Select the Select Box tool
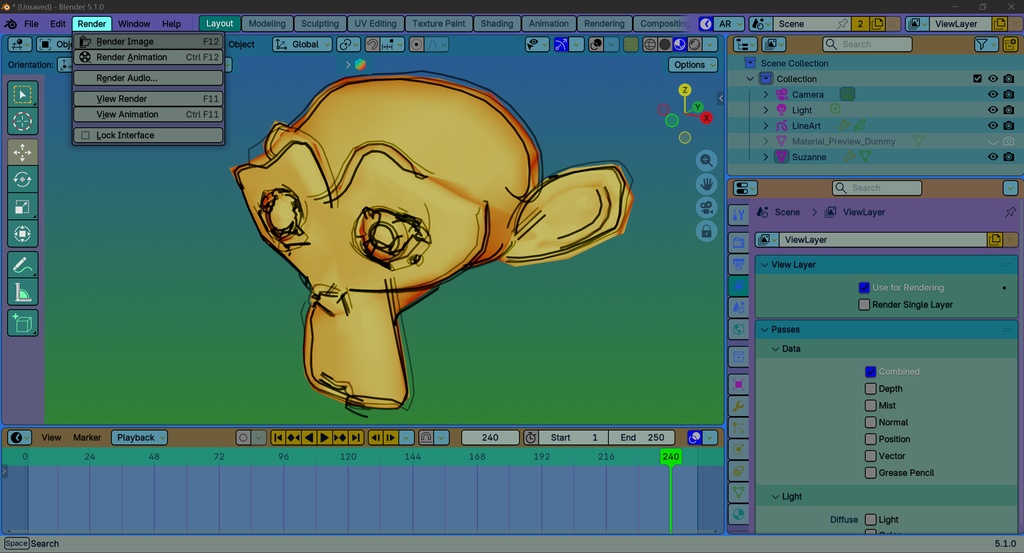 pyautogui.click(x=22, y=95)
